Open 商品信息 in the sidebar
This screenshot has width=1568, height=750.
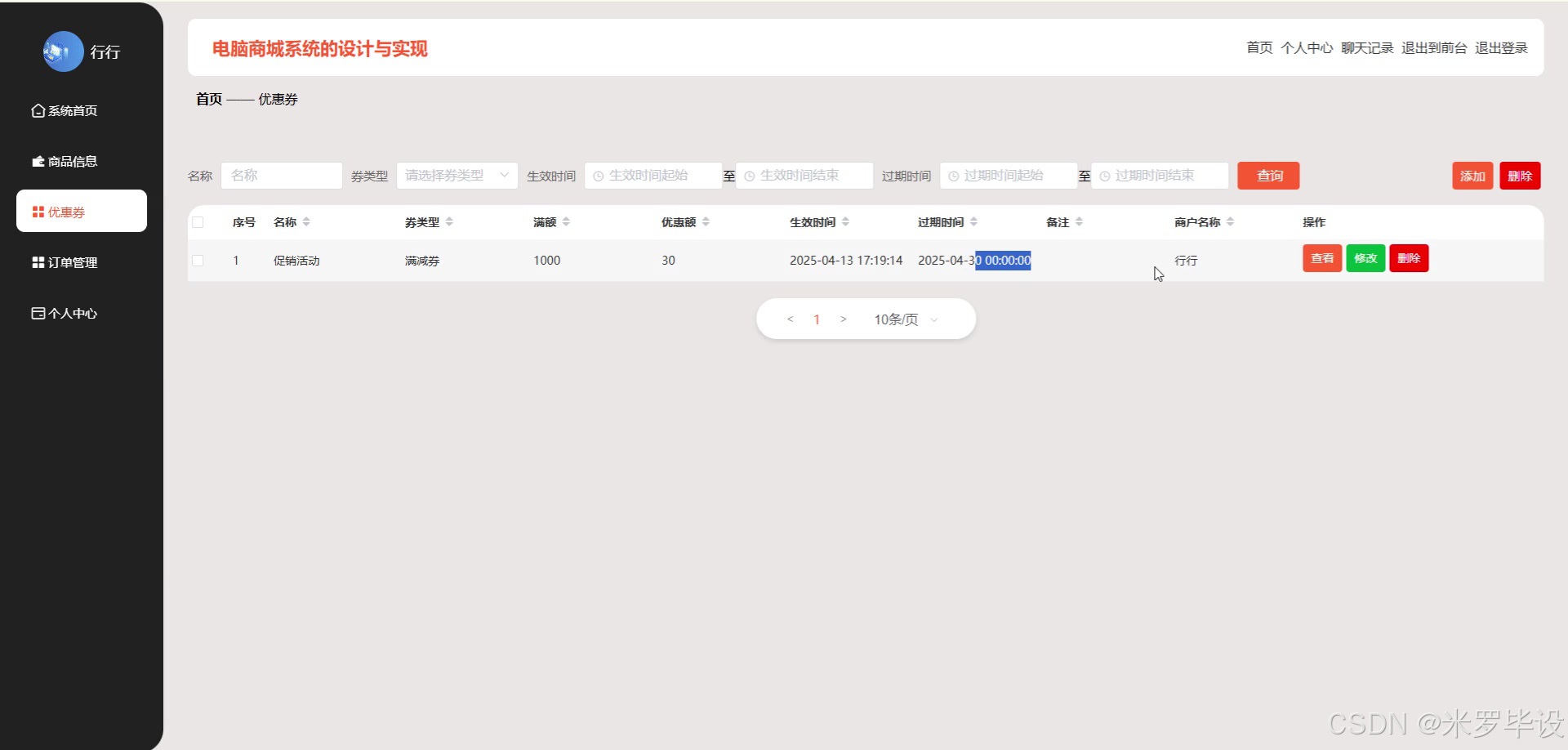[x=82, y=161]
